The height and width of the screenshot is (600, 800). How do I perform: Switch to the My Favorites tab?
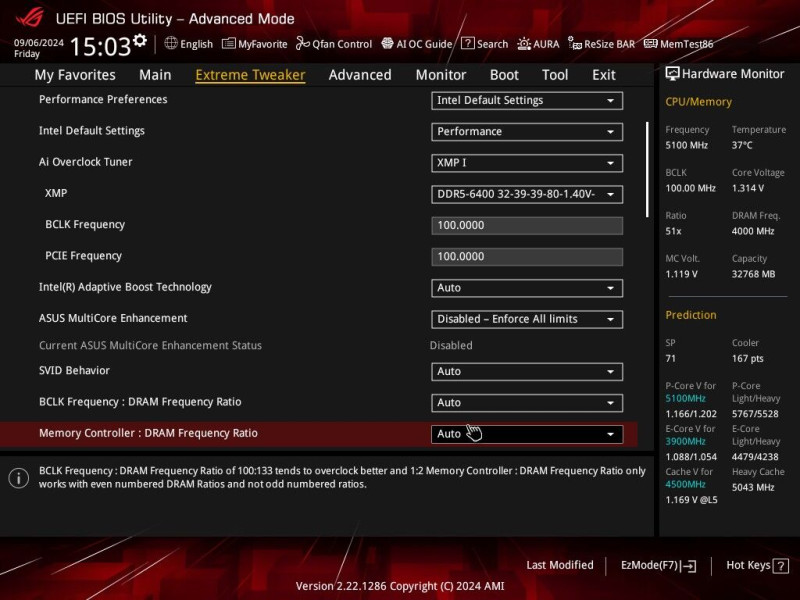pyautogui.click(x=75, y=75)
